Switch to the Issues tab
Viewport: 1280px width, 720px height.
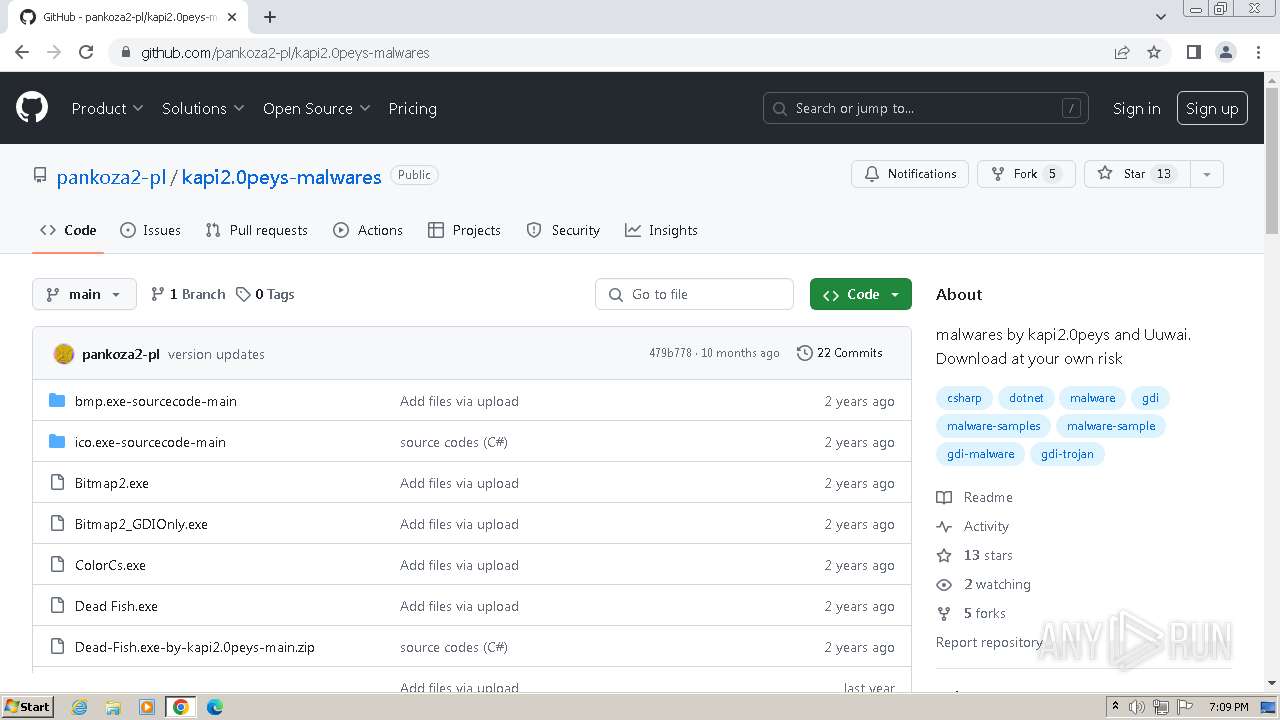[150, 230]
